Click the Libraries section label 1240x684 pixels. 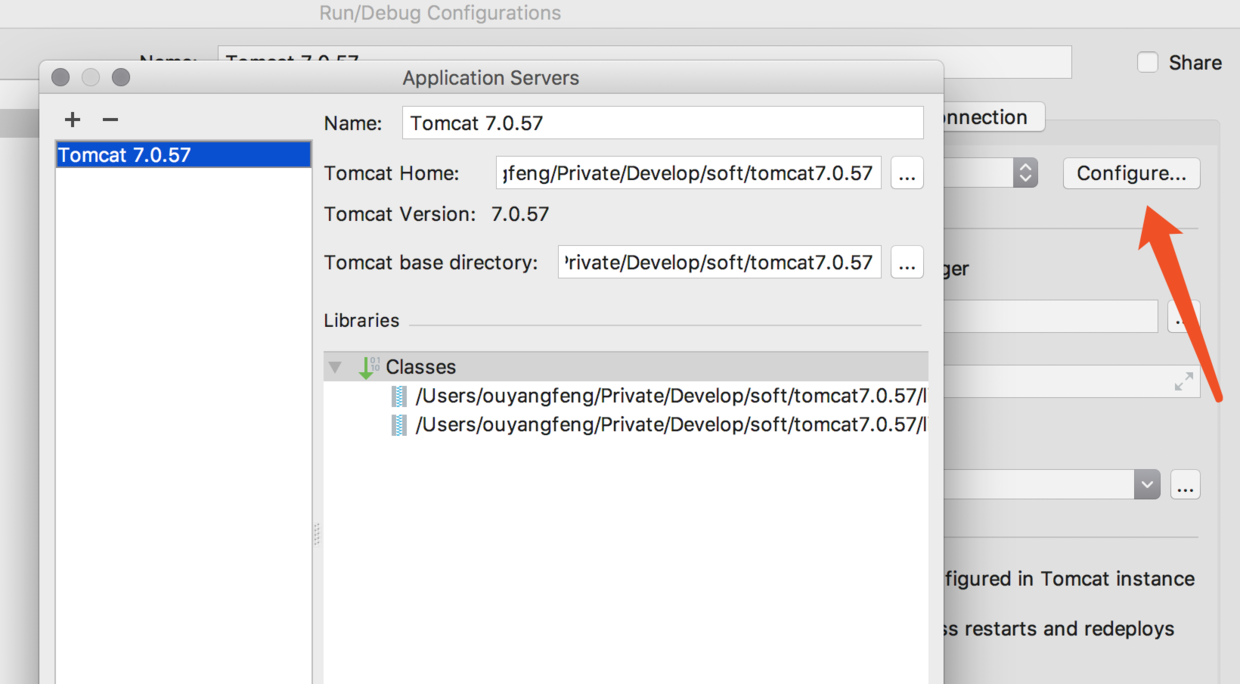tap(362, 320)
